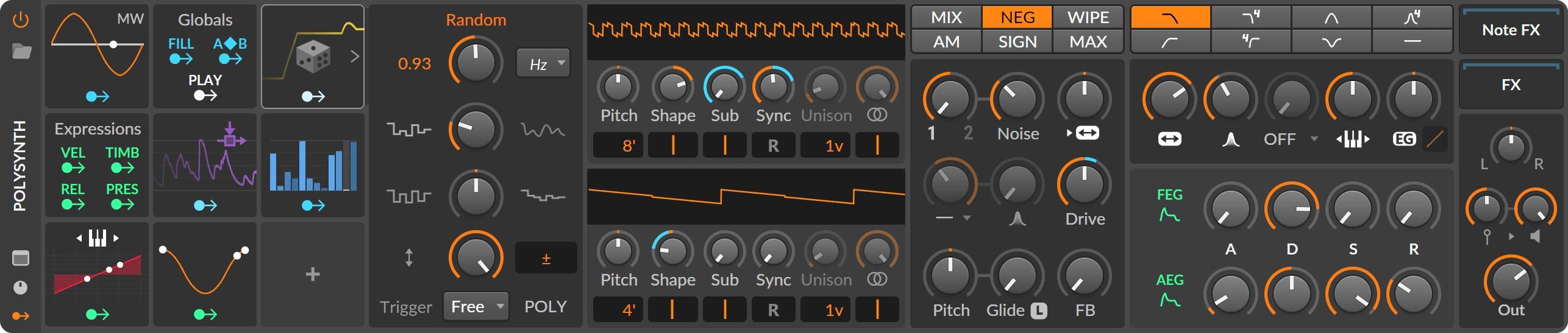Select the Random dice modulator tile
The image size is (1568, 333).
[313, 57]
